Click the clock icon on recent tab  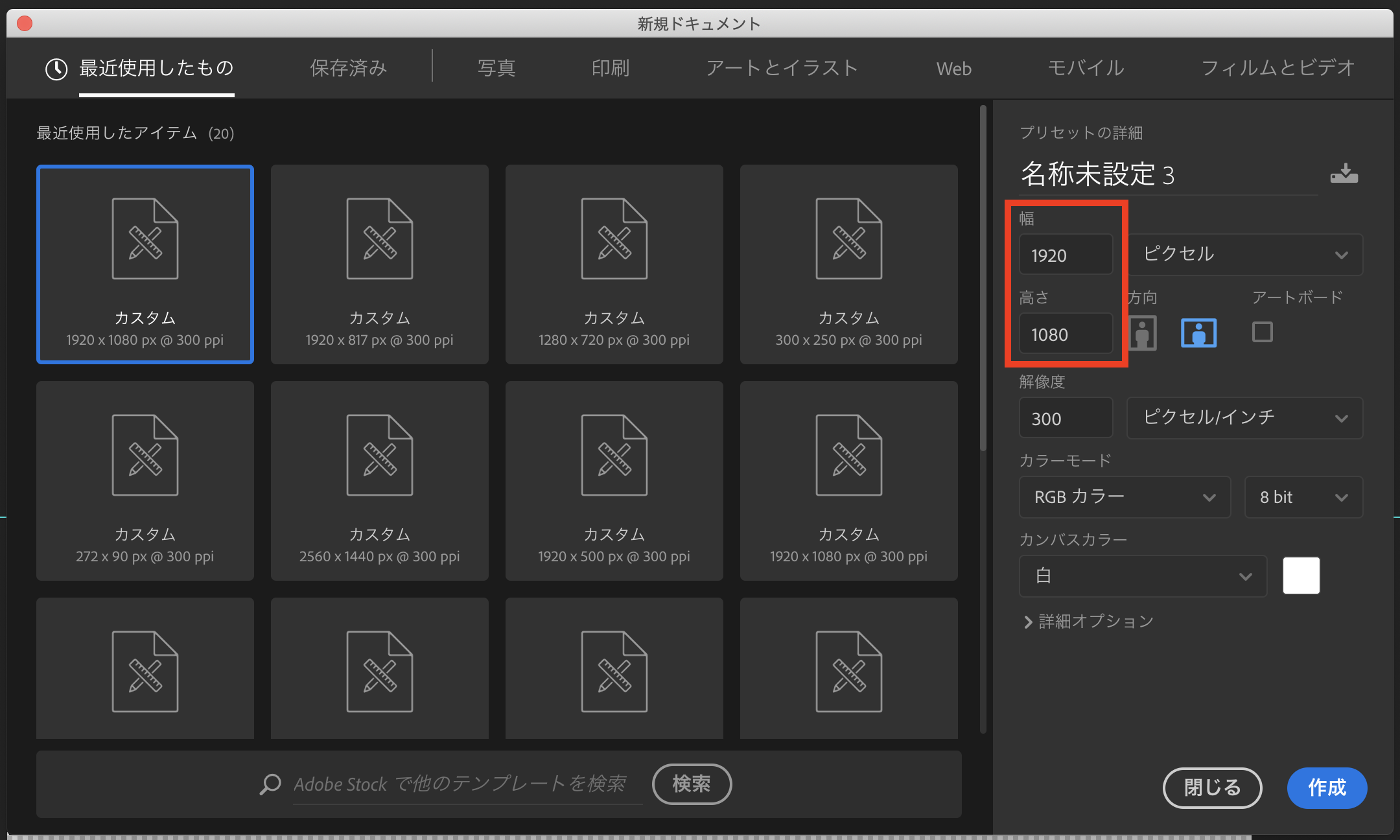coord(56,69)
